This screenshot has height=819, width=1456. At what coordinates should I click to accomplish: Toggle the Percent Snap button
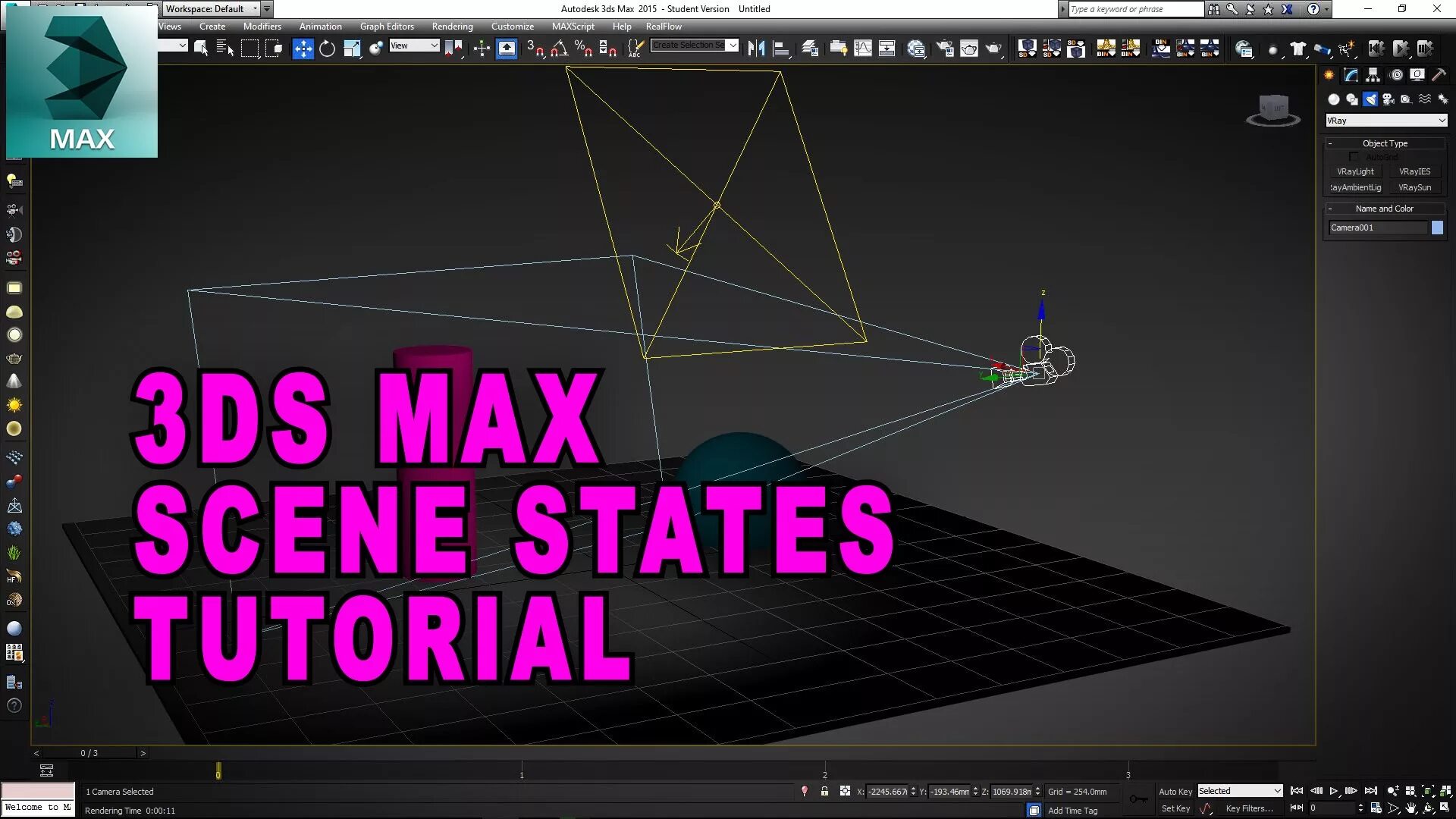coord(583,49)
